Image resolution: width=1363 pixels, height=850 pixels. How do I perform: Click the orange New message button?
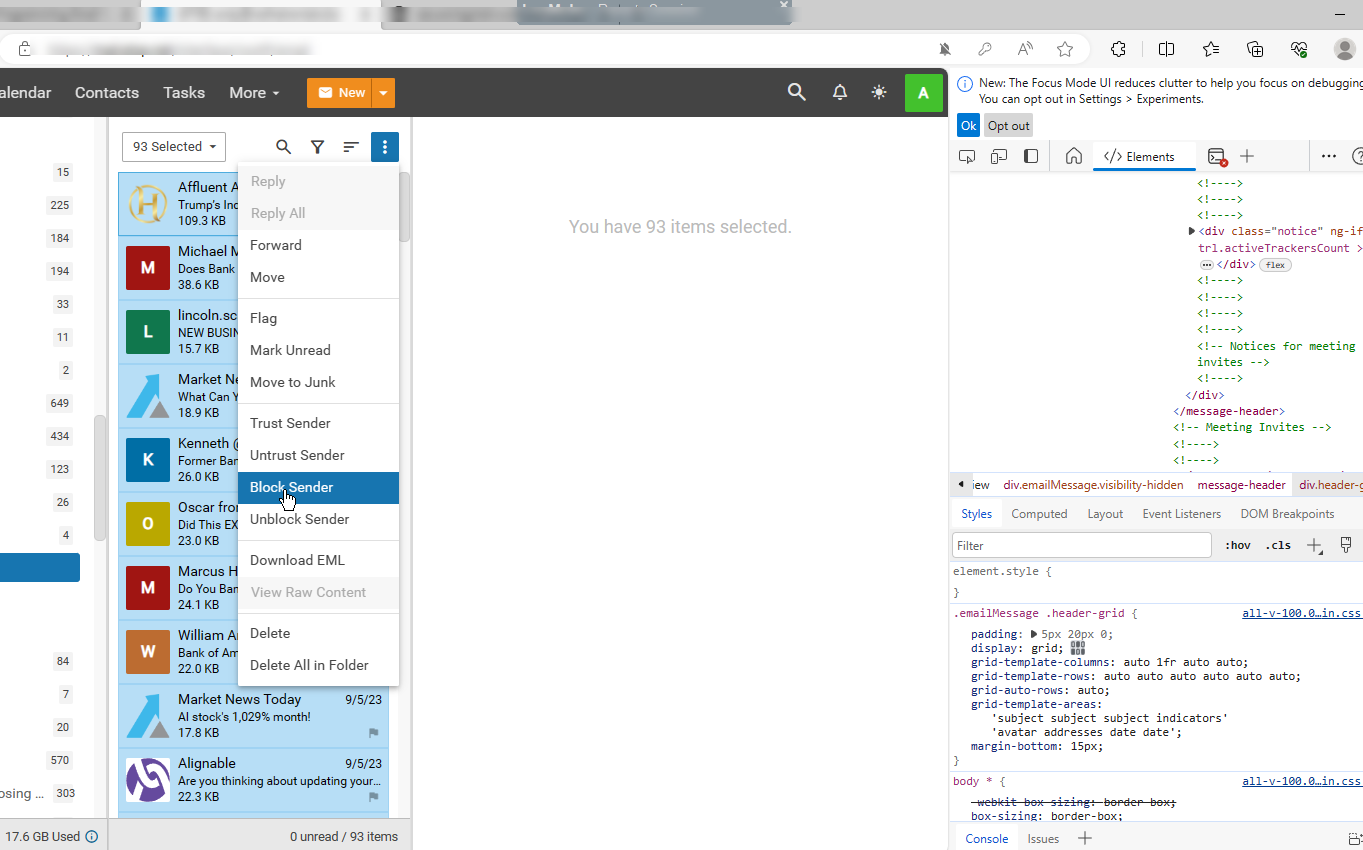(x=340, y=93)
